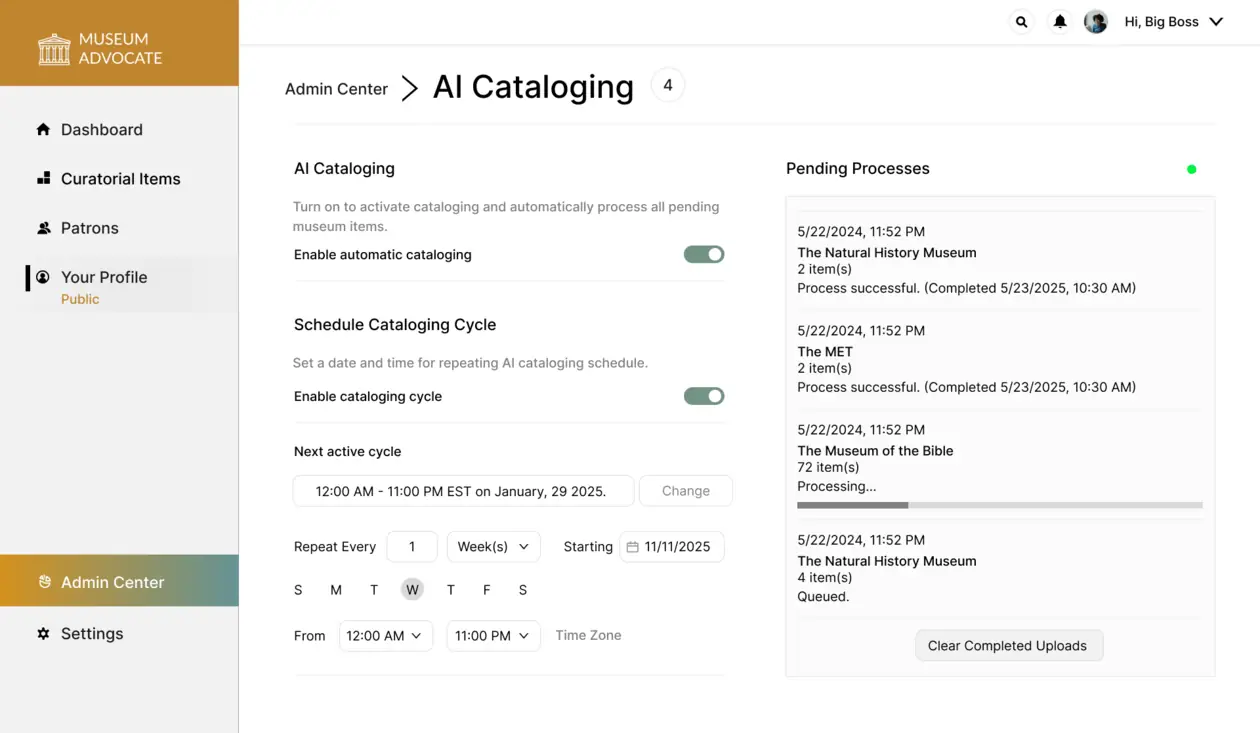
Task: Click the Your Profile person icon
Action: [43, 277]
